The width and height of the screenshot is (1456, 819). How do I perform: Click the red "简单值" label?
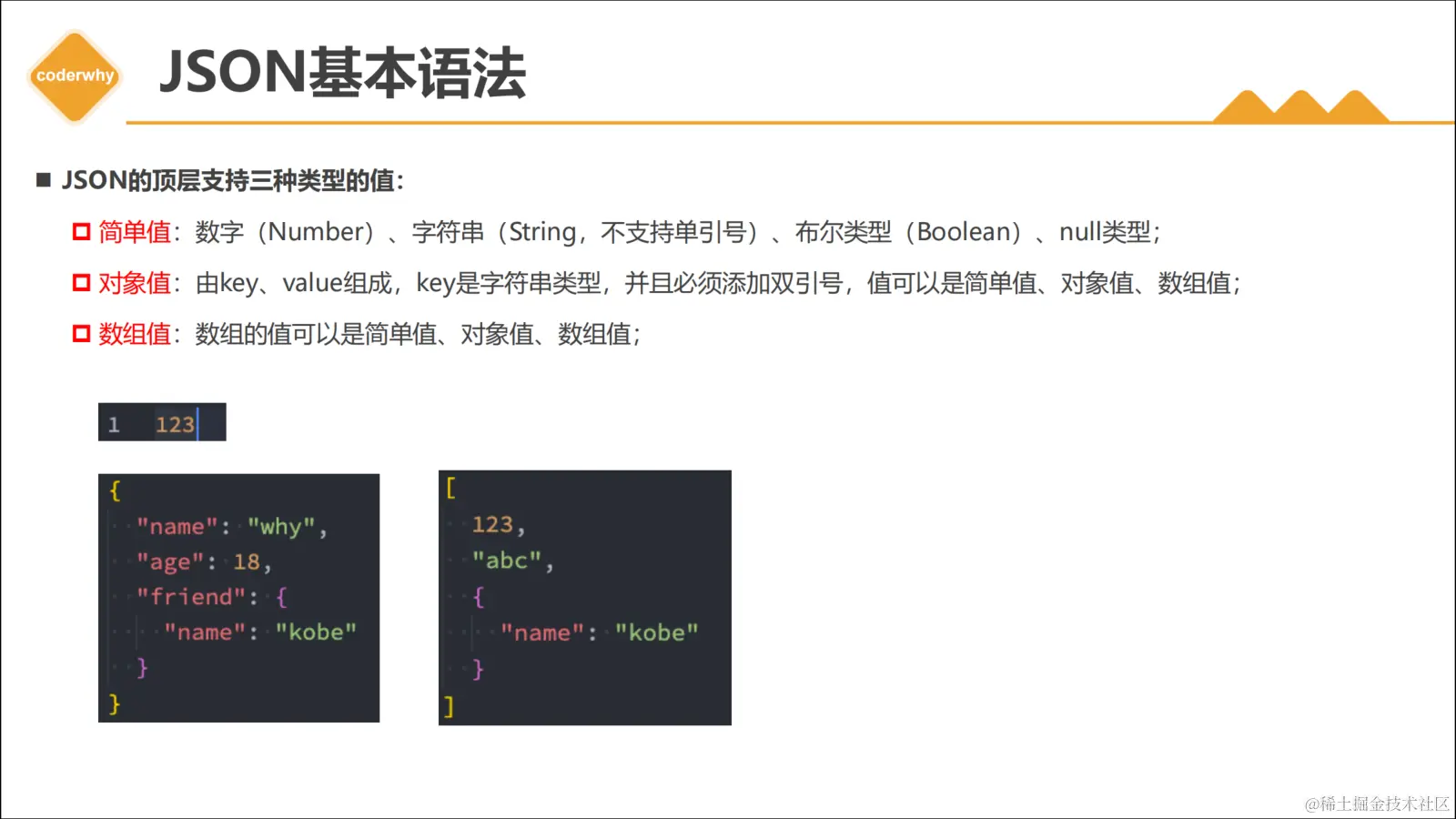[x=135, y=232]
